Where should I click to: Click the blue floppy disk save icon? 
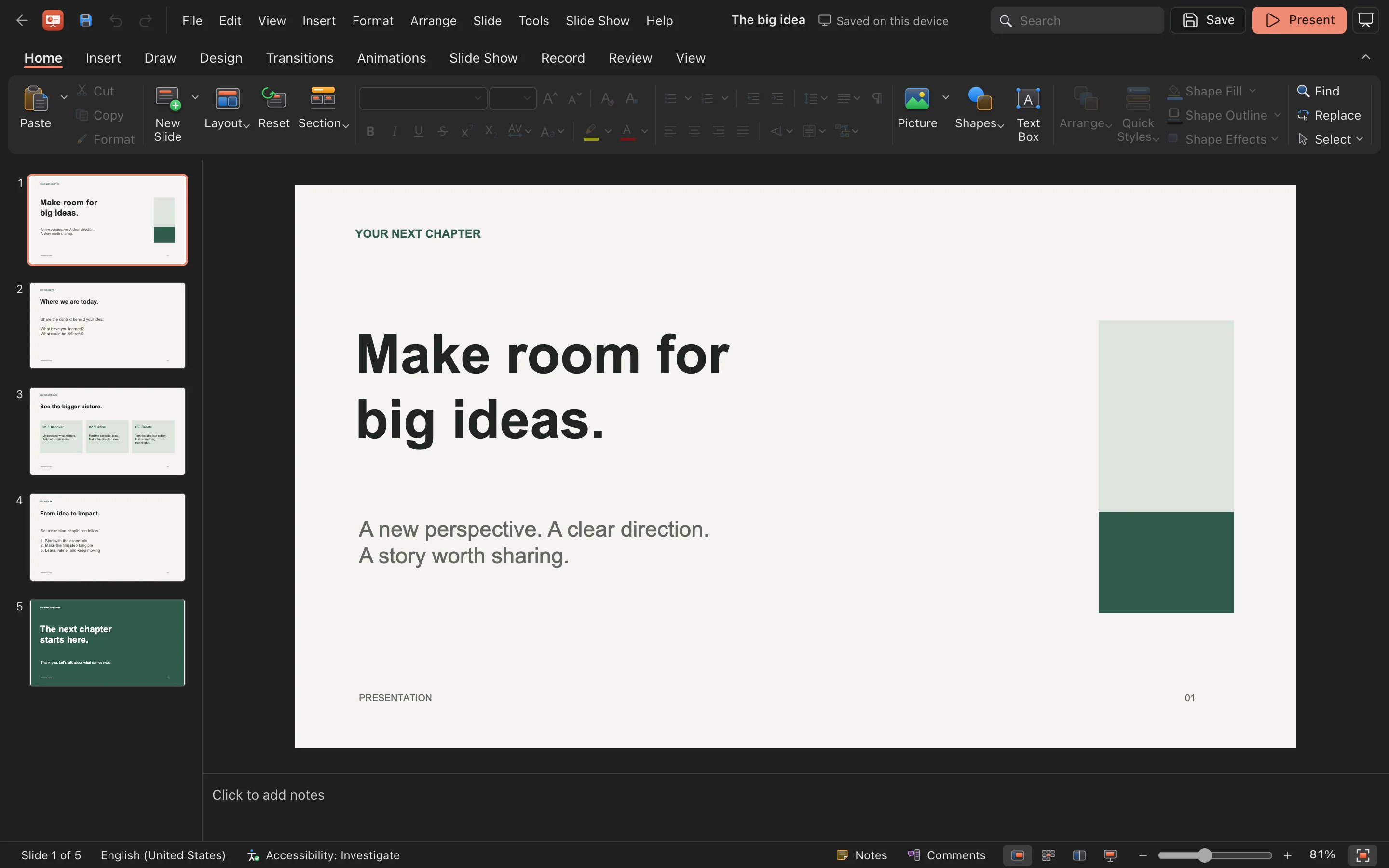click(x=85, y=21)
